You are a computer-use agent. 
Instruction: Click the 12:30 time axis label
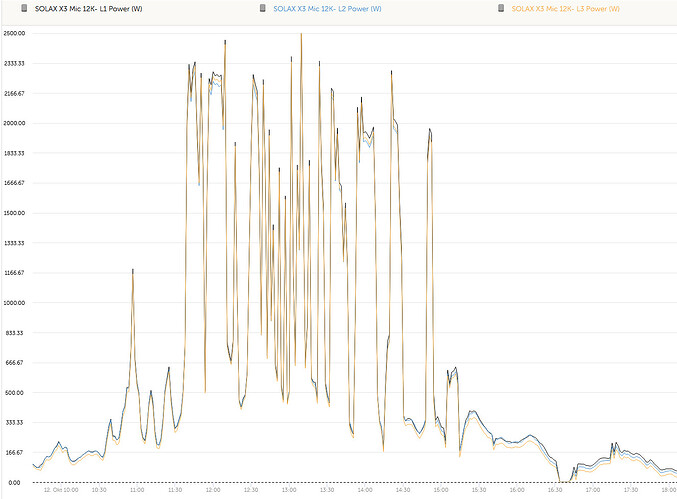(x=251, y=490)
